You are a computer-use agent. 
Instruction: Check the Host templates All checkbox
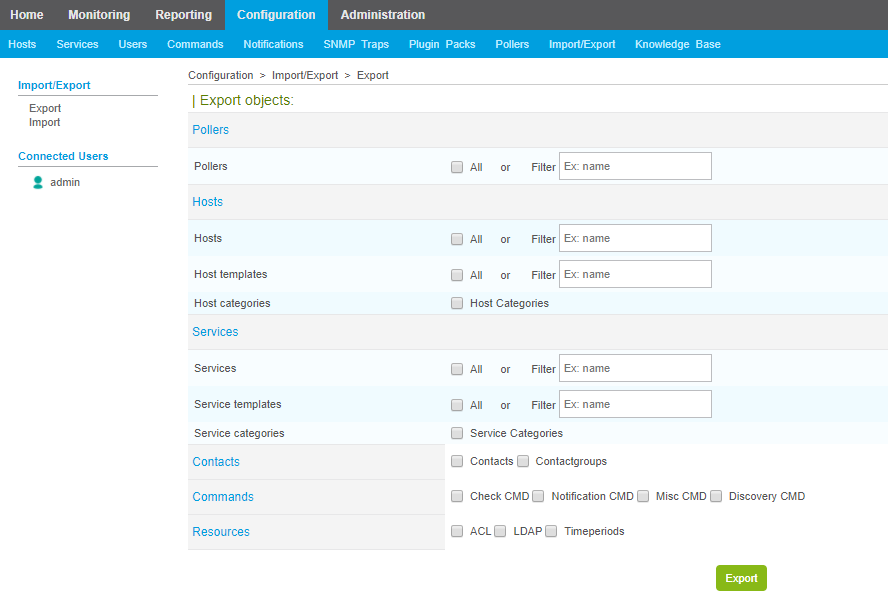(456, 275)
